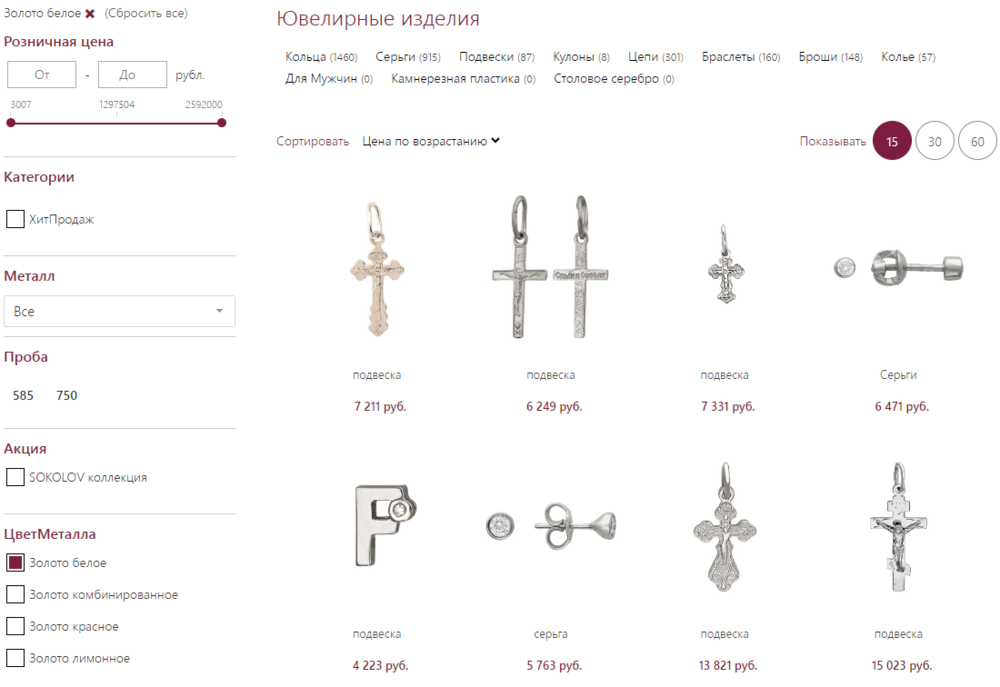Click the Сбросить все link
Image resolution: width=1000 pixels, height=687 pixels.
[x=146, y=13]
